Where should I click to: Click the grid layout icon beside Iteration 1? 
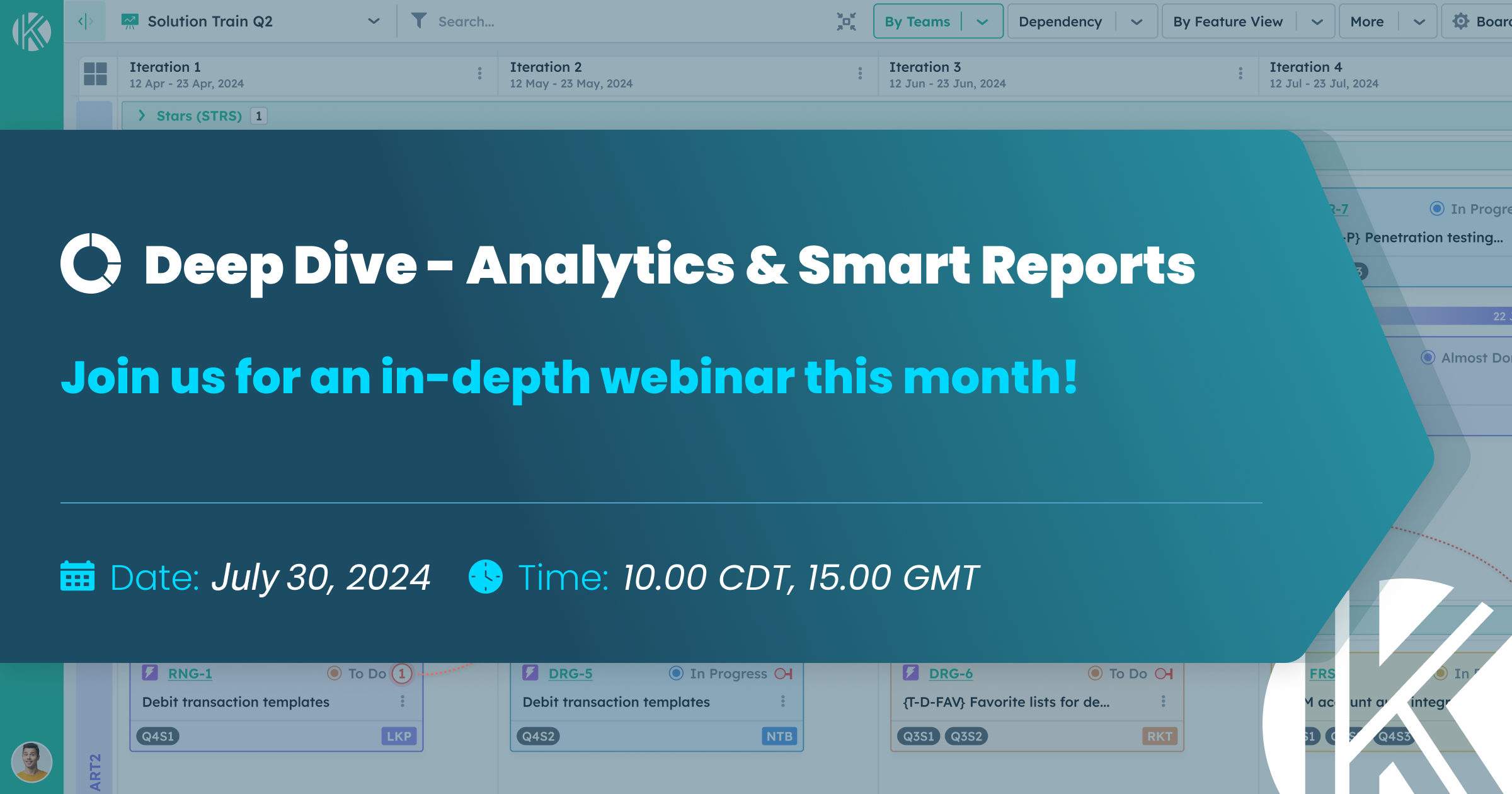(x=96, y=74)
